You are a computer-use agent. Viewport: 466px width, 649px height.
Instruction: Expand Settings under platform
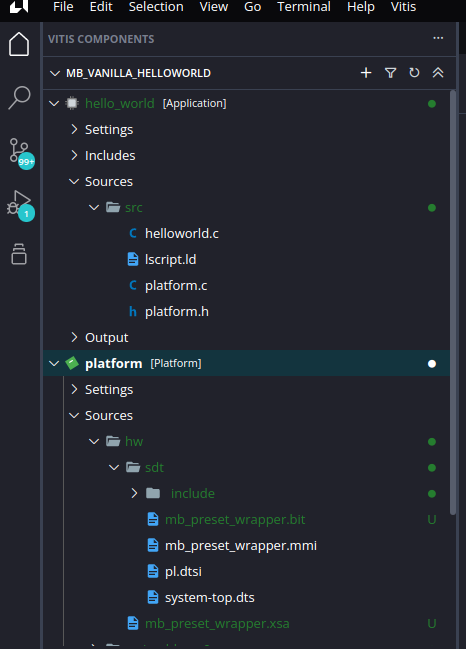tap(74, 389)
